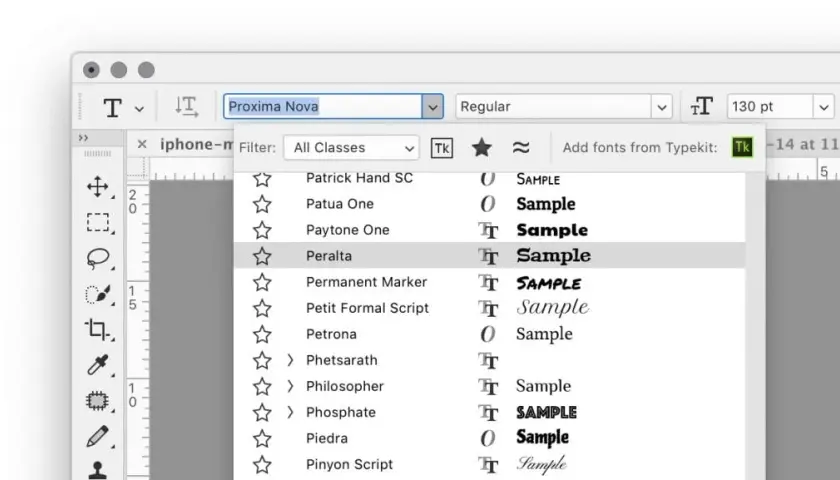Viewport: 840px width, 480px height.
Task: Click the Permanent Marker SAMPLE preview
Action: click(x=549, y=283)
